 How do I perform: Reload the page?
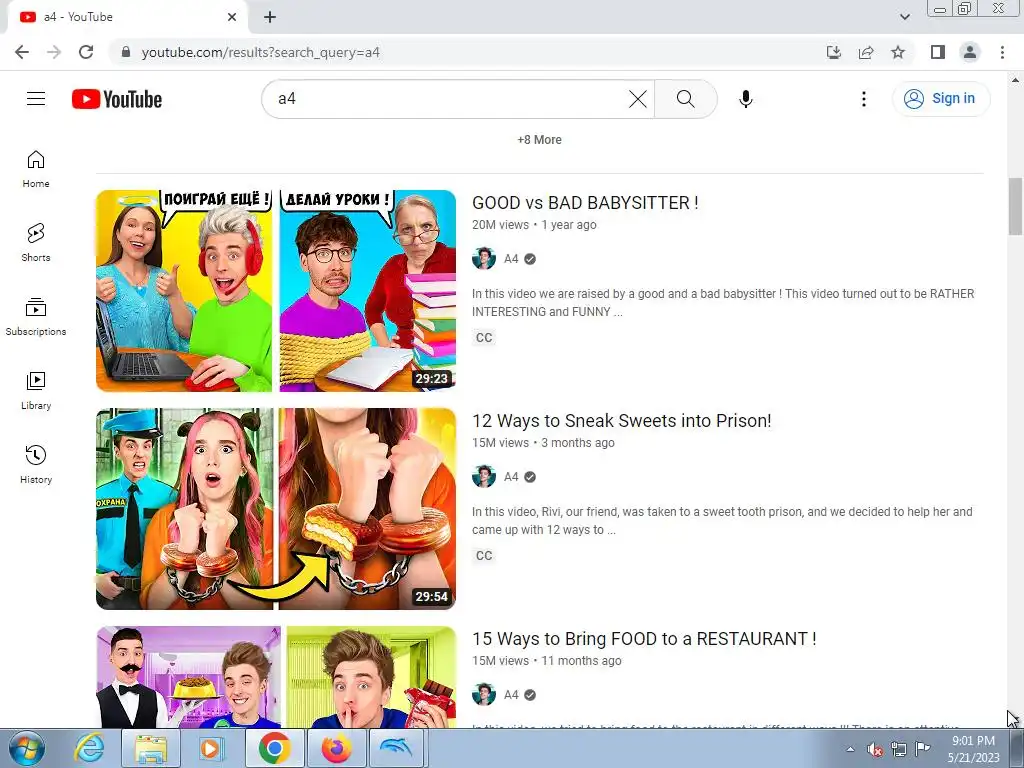[x=86, y=52]
